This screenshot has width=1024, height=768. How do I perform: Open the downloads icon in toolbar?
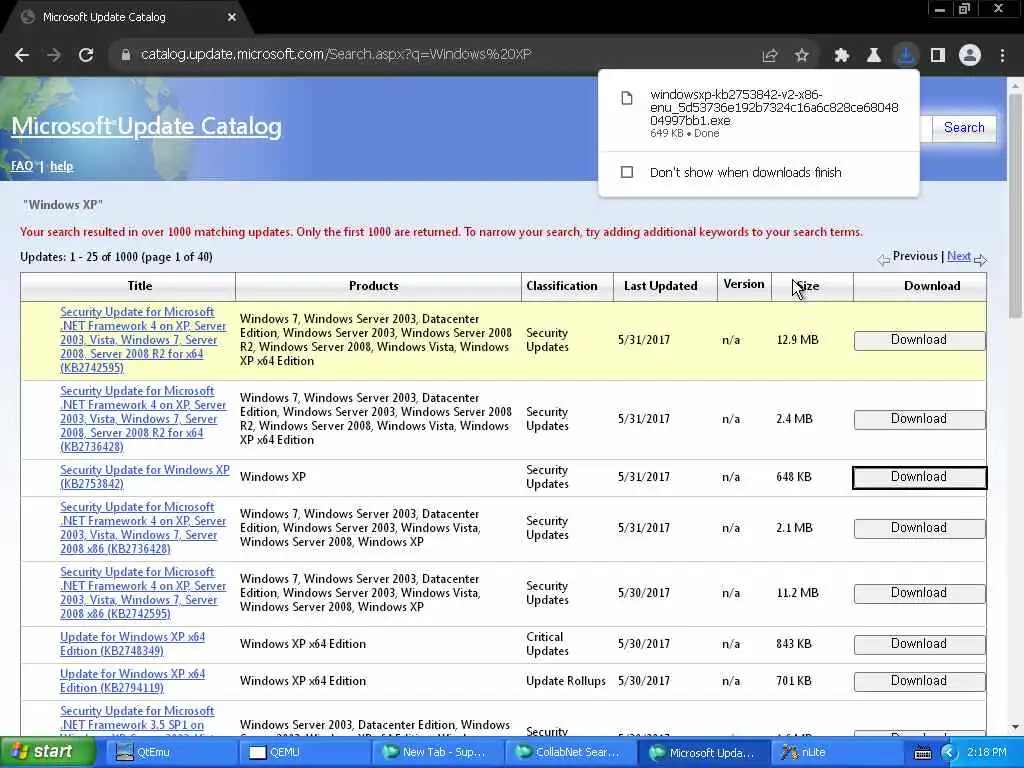[905, 56]
